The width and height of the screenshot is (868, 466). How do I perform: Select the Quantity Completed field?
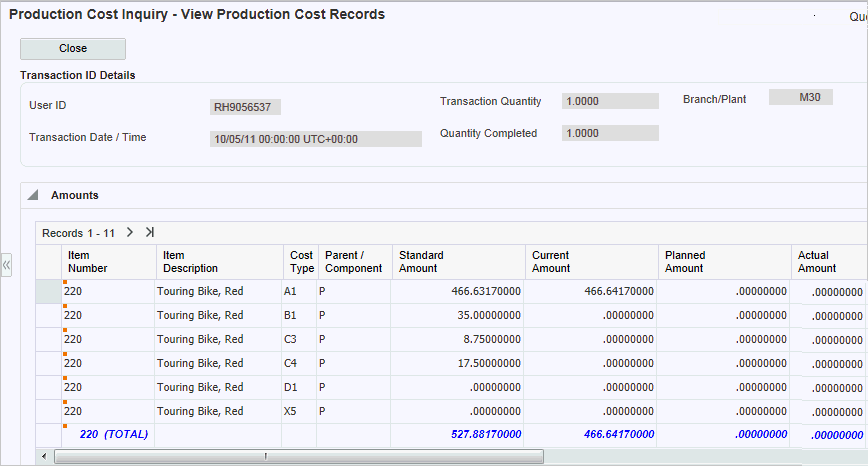tap(610, 133)
